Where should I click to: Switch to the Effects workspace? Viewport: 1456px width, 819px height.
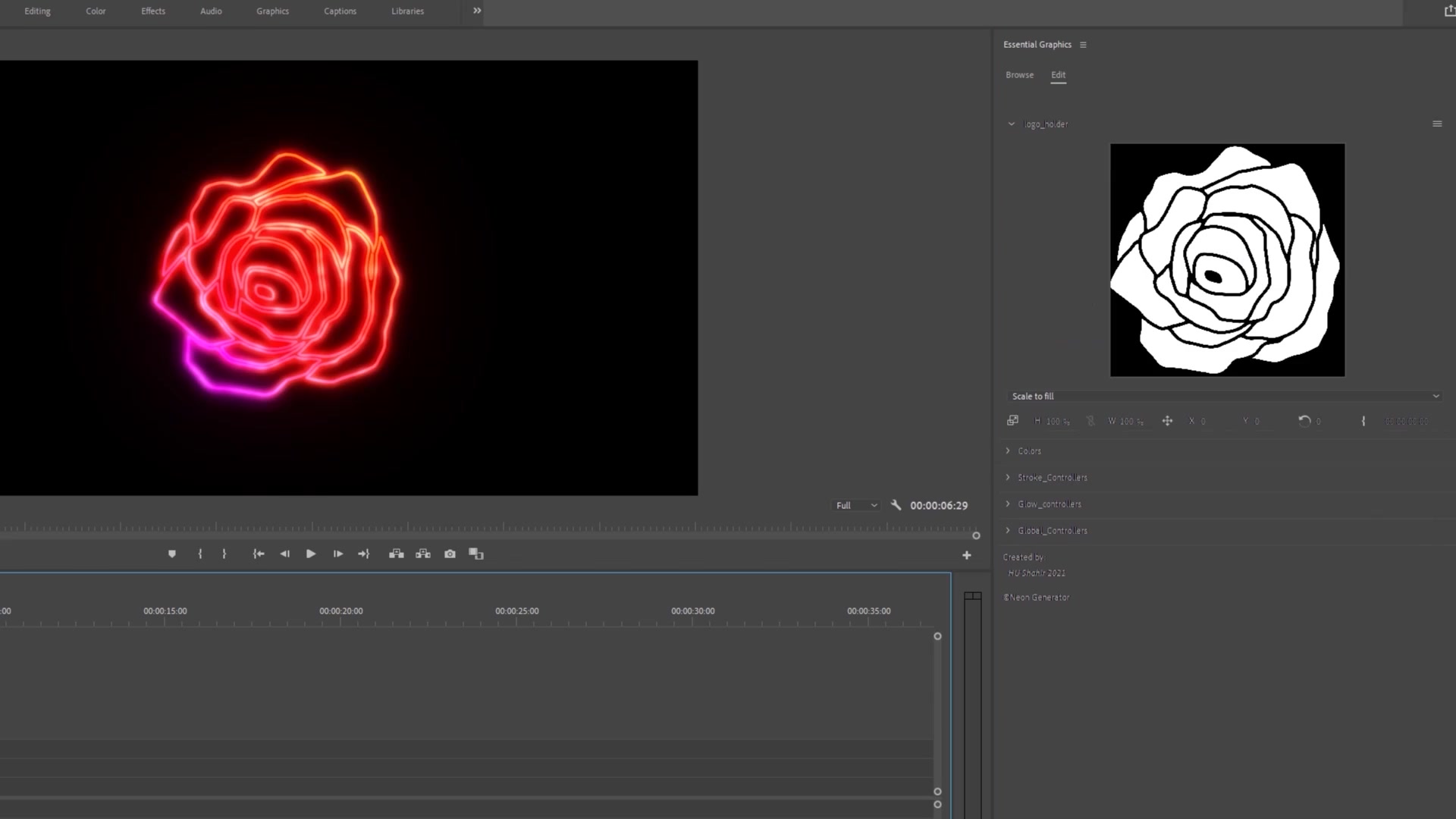[x=153, y=11]
